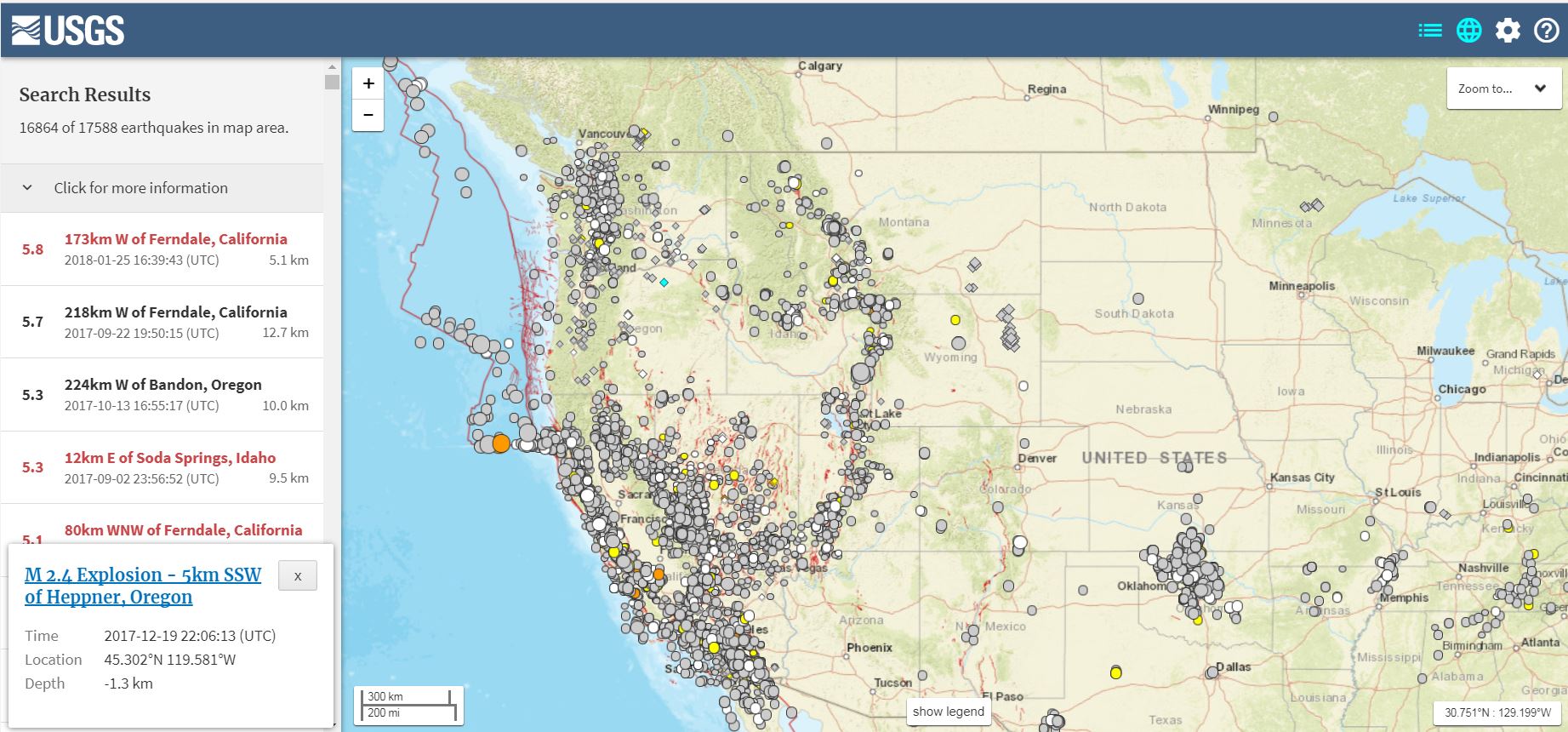1568x732 pixels.
Task: Open the Zoom to dropdown
Action: click(1503, 89)
